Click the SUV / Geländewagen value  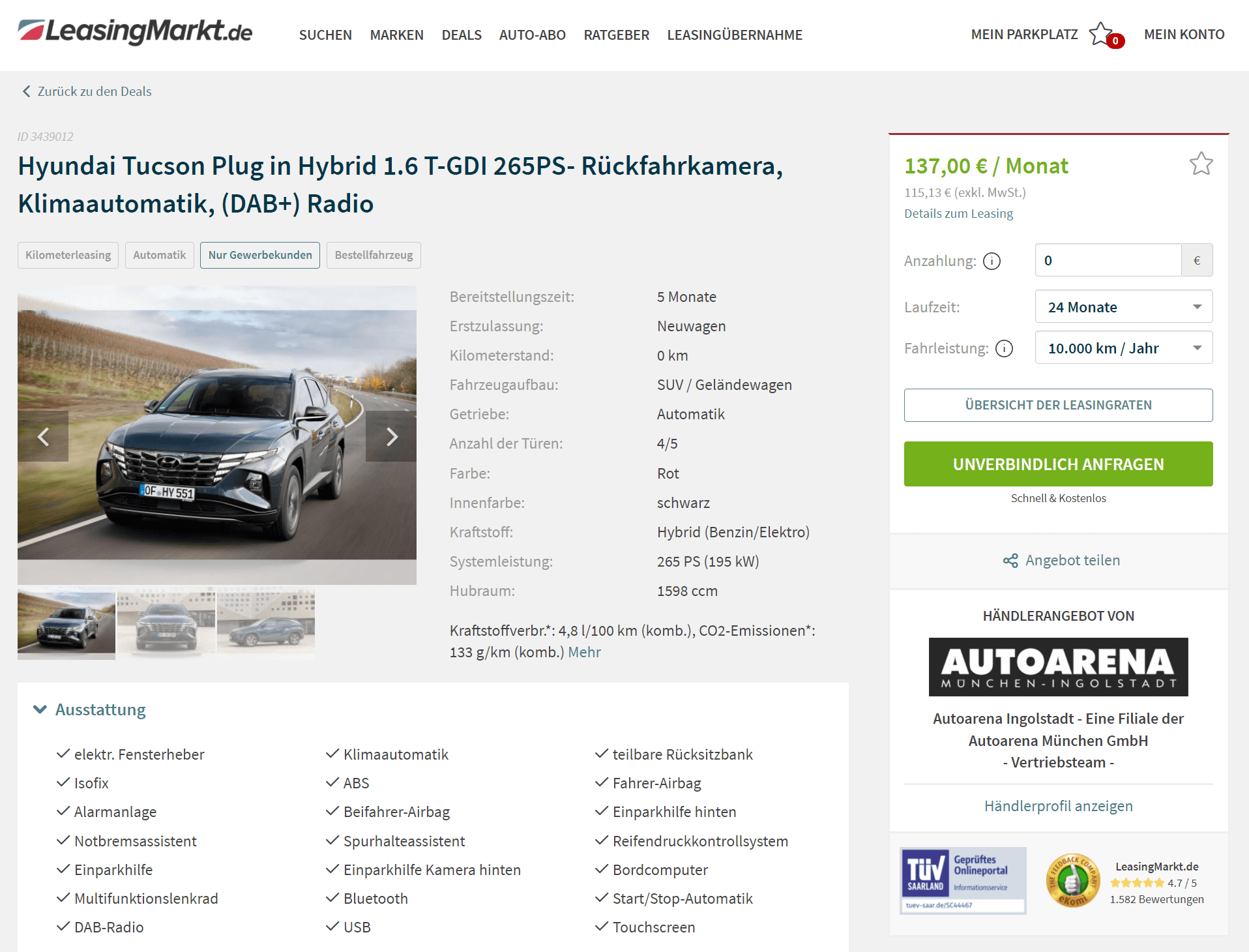click(x=724, y=385)
